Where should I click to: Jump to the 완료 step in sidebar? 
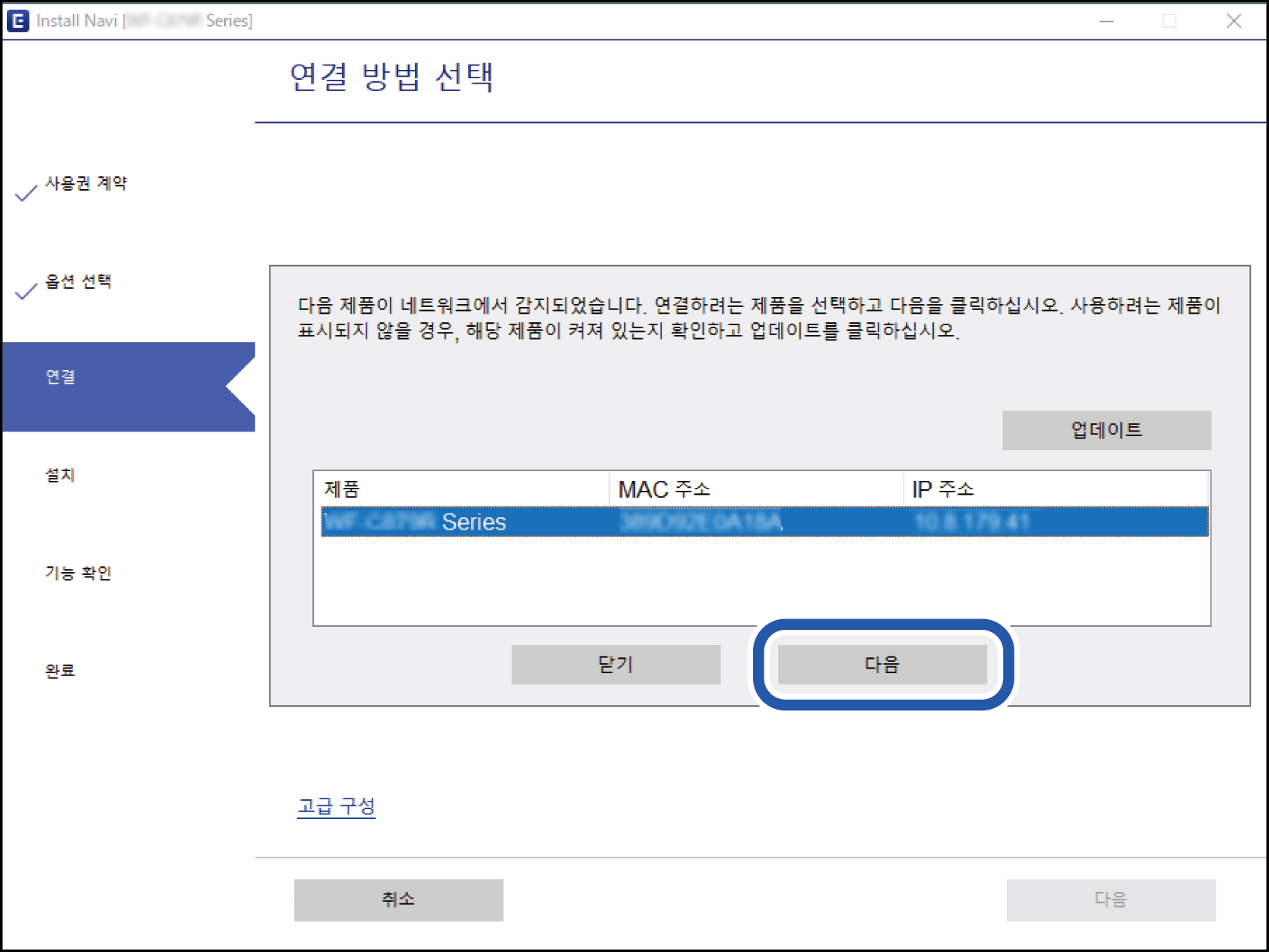(x=61, y=671)
